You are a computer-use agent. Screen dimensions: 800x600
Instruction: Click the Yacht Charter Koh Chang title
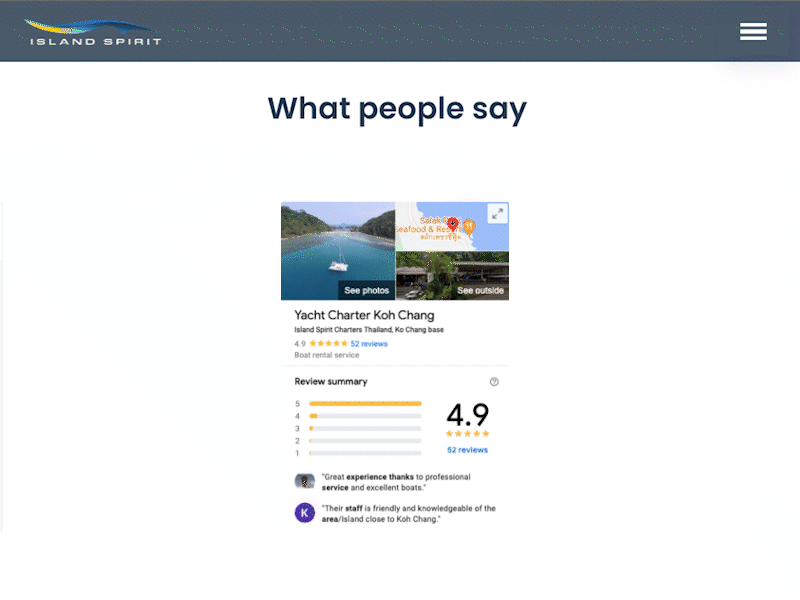click(364, 315)
